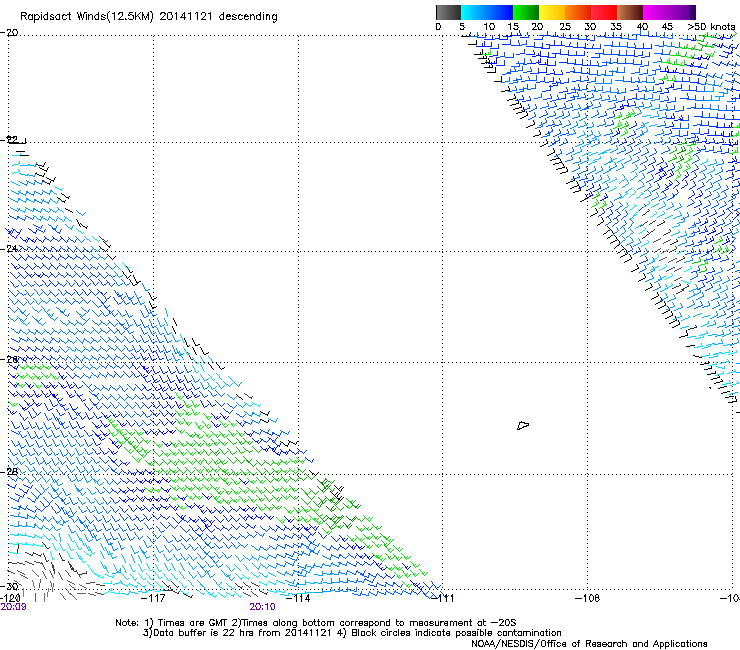The height and width of the screenshot is (650, 740).
Task: Click the 'Rapidsact Winds(12.5KM) 20141121 descending' title
Action: click(x=149, y=17)
